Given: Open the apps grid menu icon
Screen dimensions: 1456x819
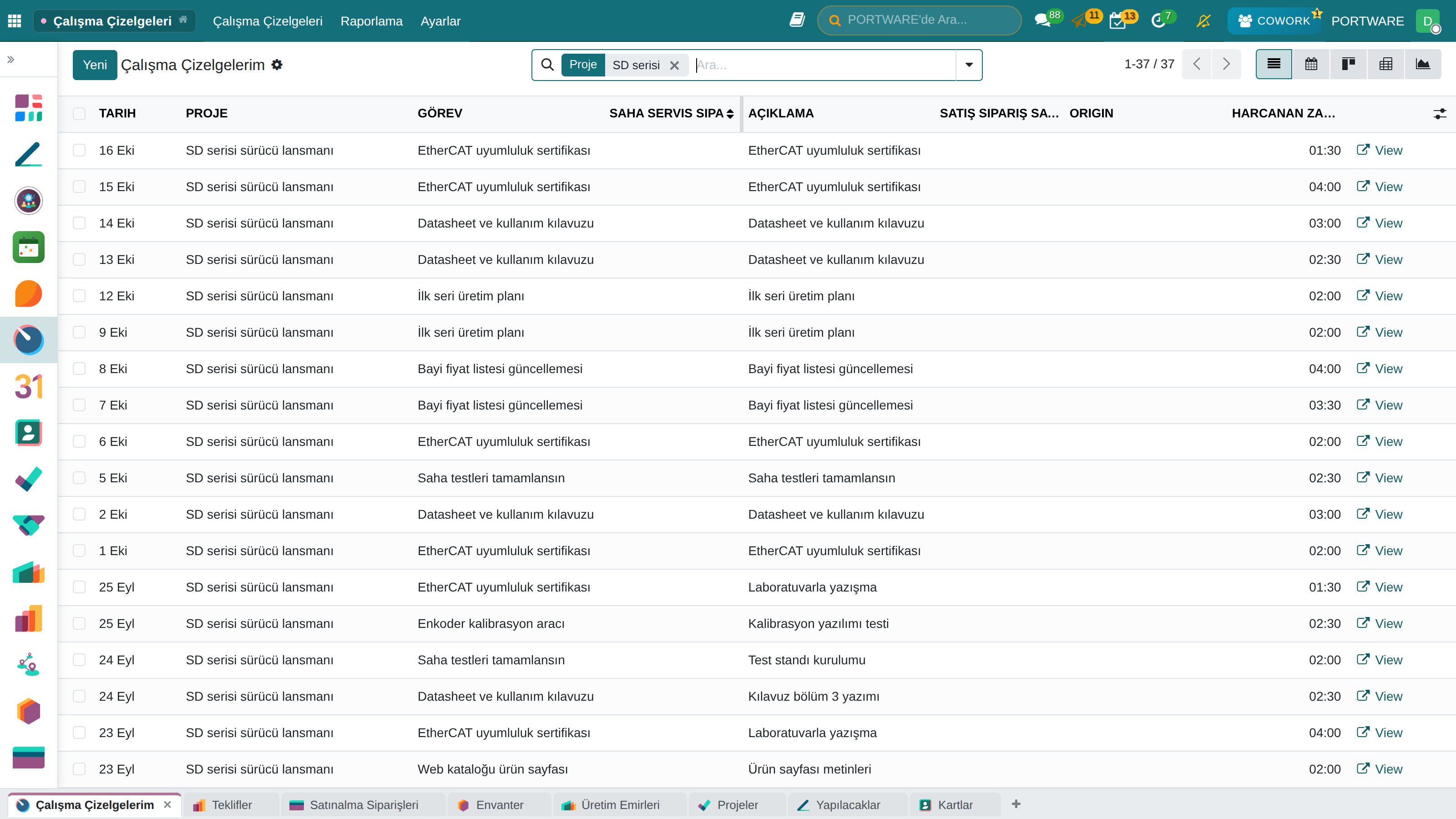Looking at the screenshot, I should [x=15, y=21].
